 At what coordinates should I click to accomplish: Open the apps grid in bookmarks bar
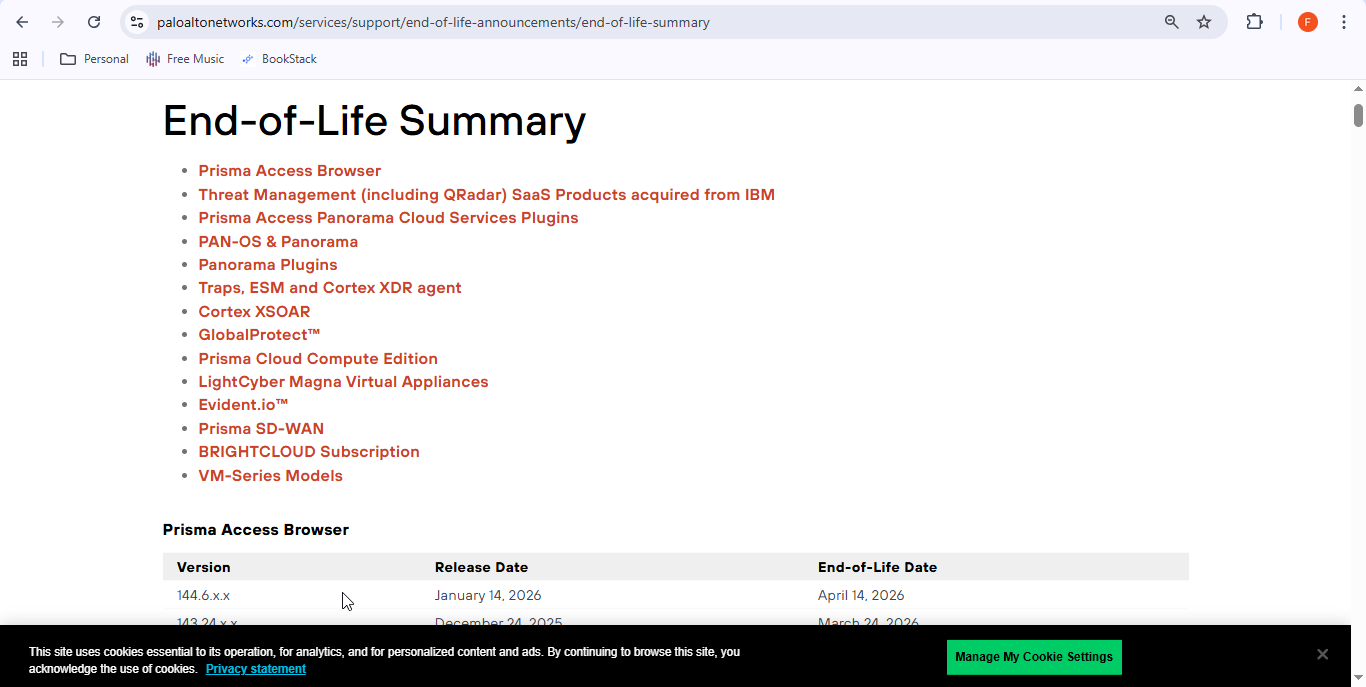tap(20, 59)
